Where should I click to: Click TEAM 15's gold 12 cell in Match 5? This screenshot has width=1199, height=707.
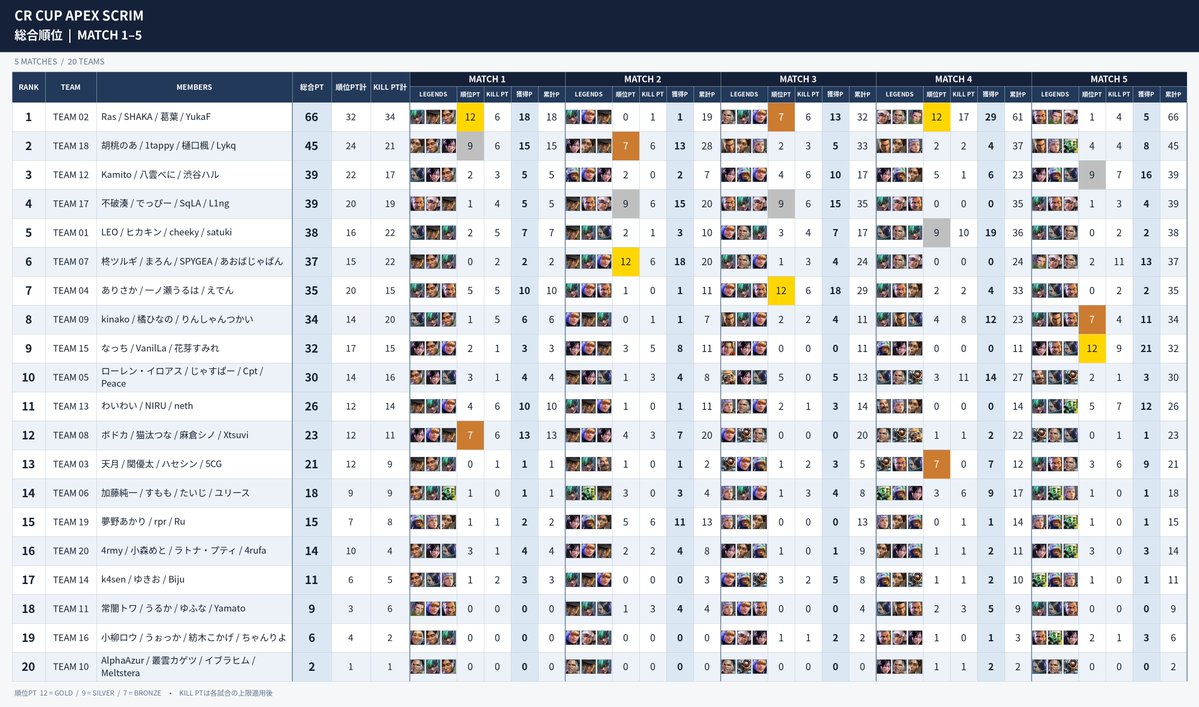pos(1092,349)
